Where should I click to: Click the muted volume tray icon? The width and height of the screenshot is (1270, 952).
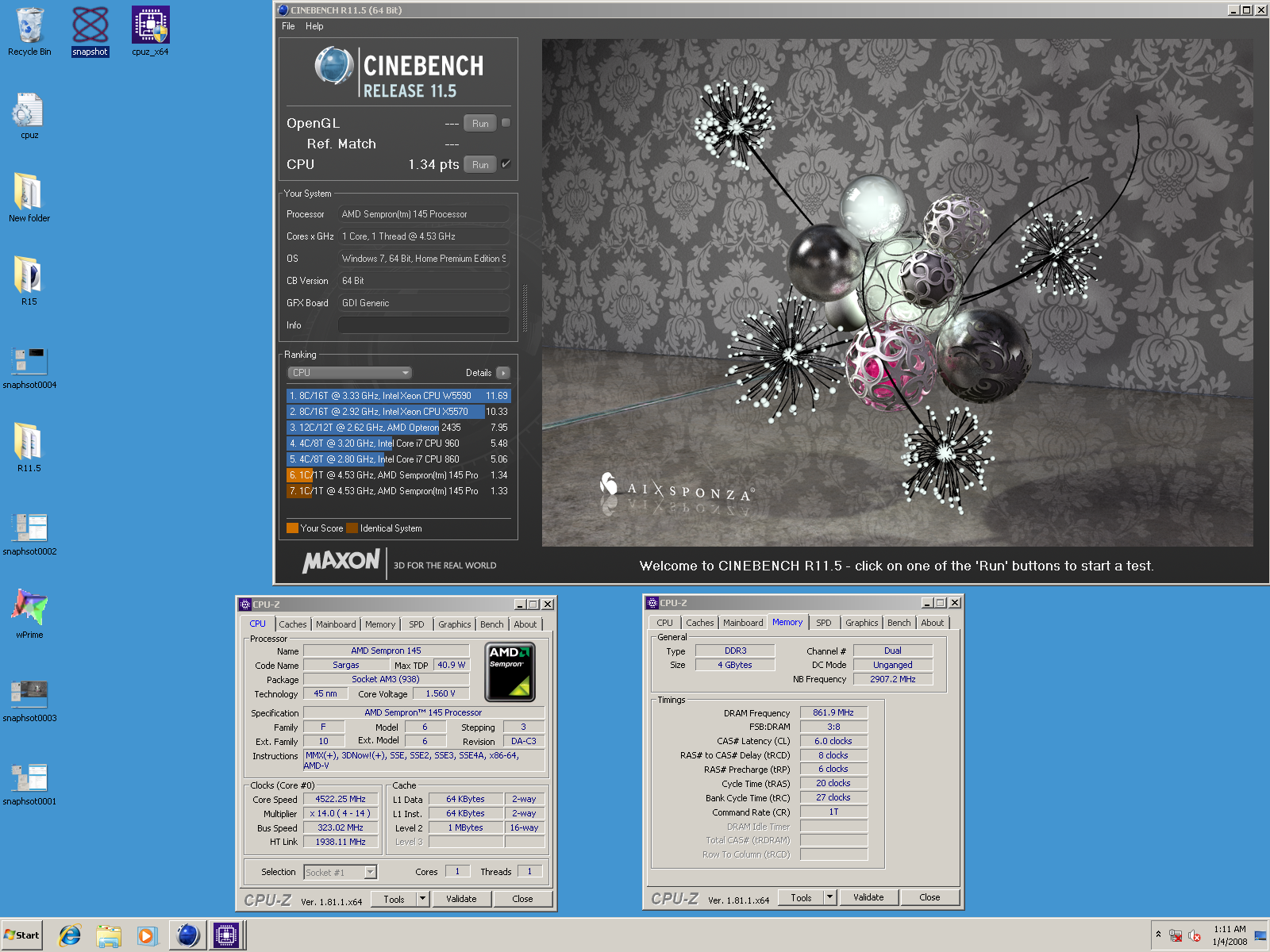click(x=1194, y=936)
